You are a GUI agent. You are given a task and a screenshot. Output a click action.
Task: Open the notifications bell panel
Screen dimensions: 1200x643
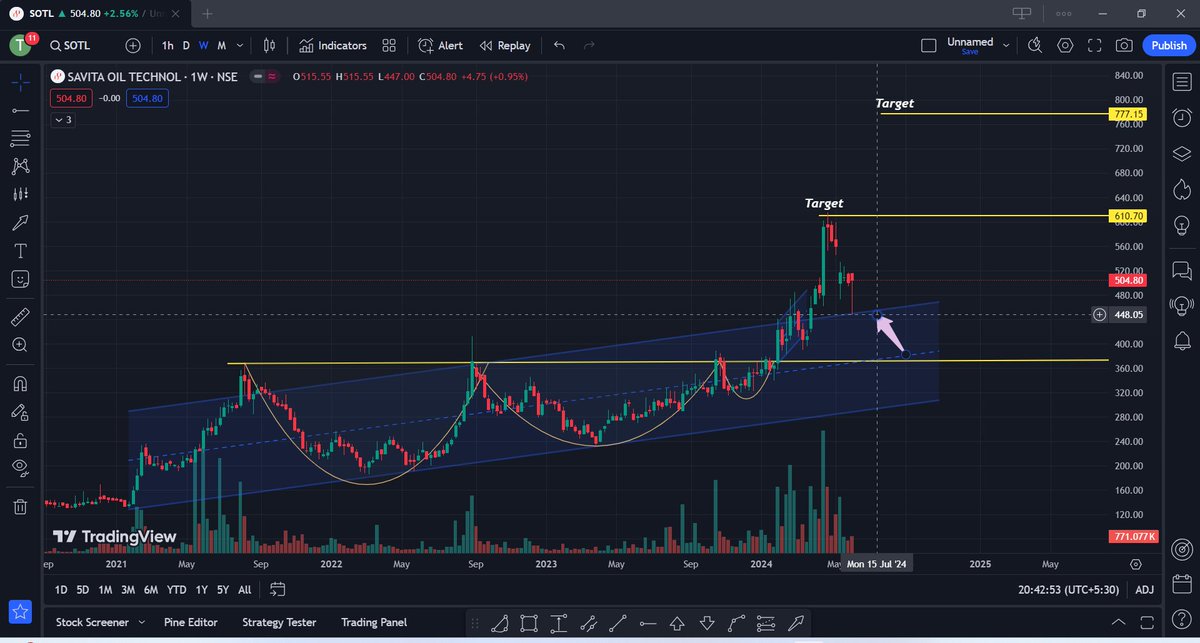coord(1182,341)
